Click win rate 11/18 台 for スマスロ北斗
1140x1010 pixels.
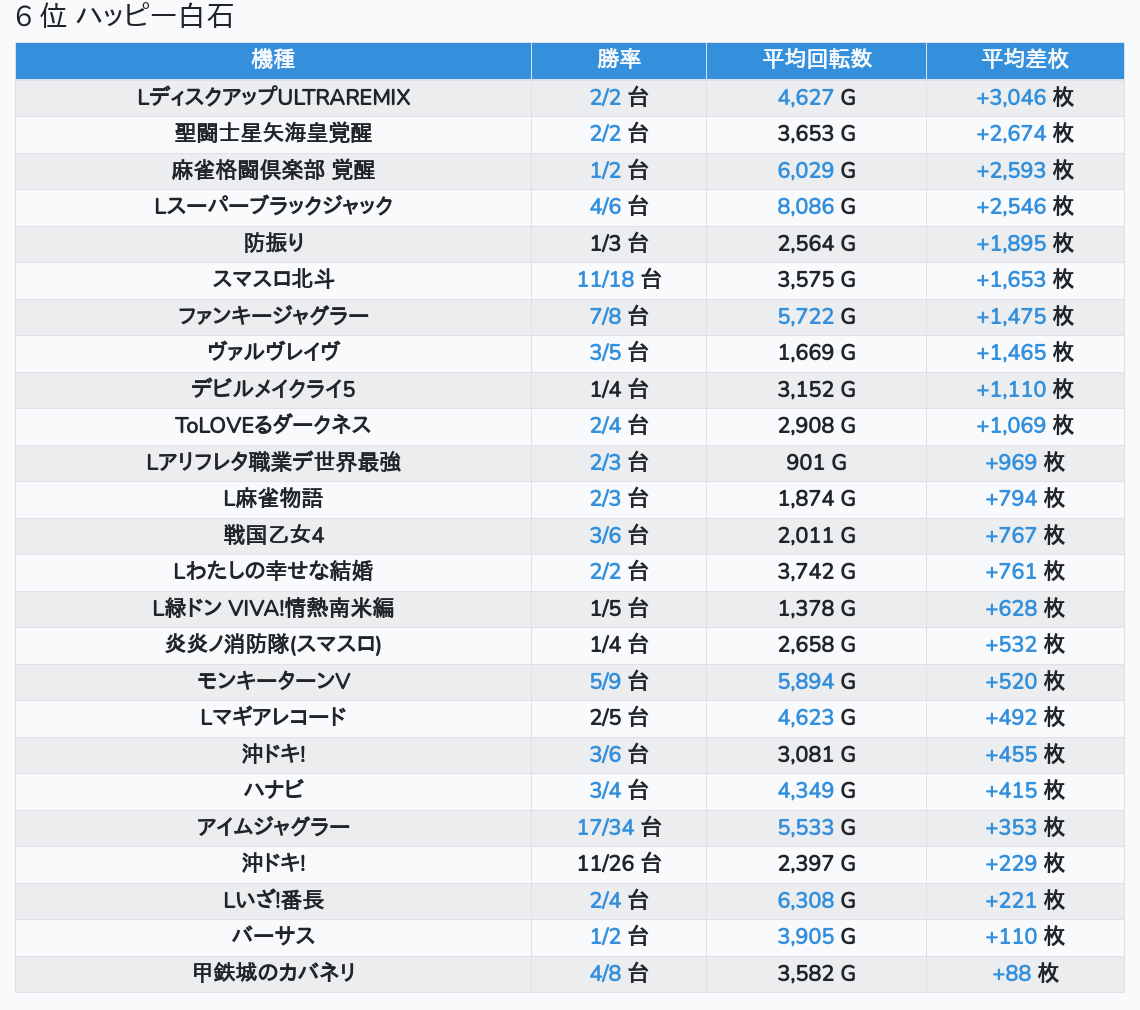click(x=619, y=279)
